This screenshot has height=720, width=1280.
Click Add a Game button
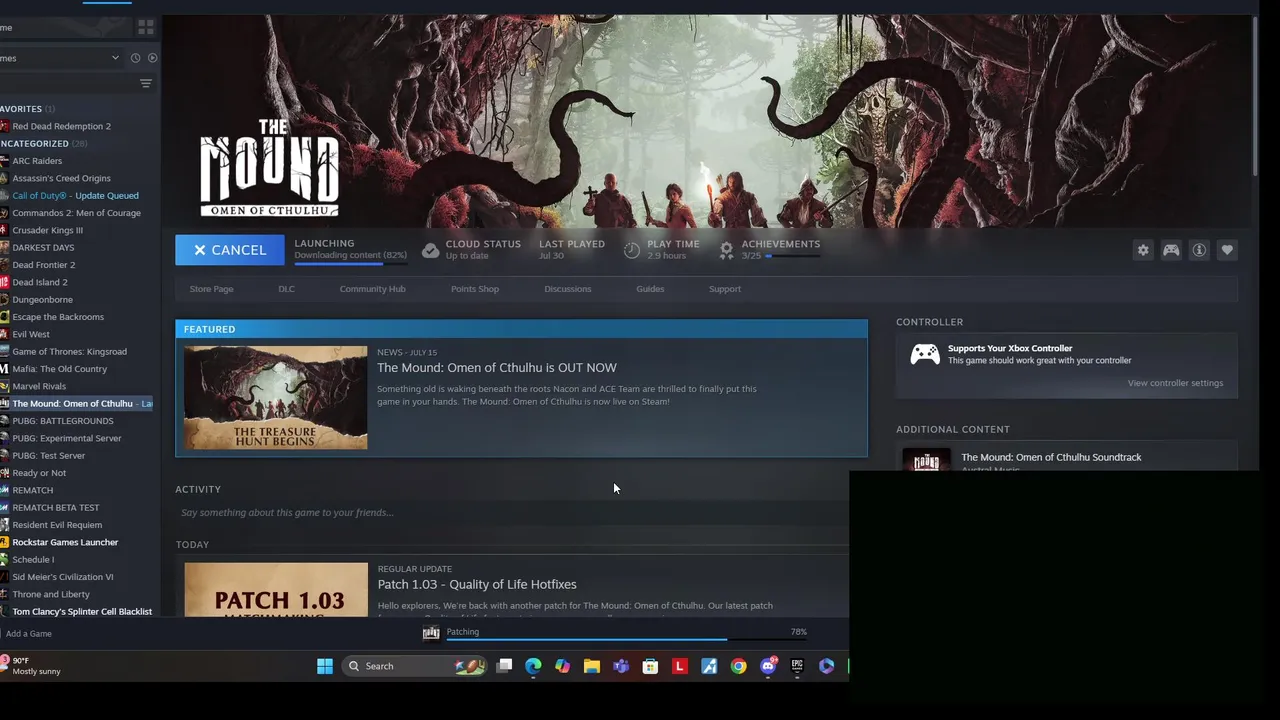click(x=28, y=634)
